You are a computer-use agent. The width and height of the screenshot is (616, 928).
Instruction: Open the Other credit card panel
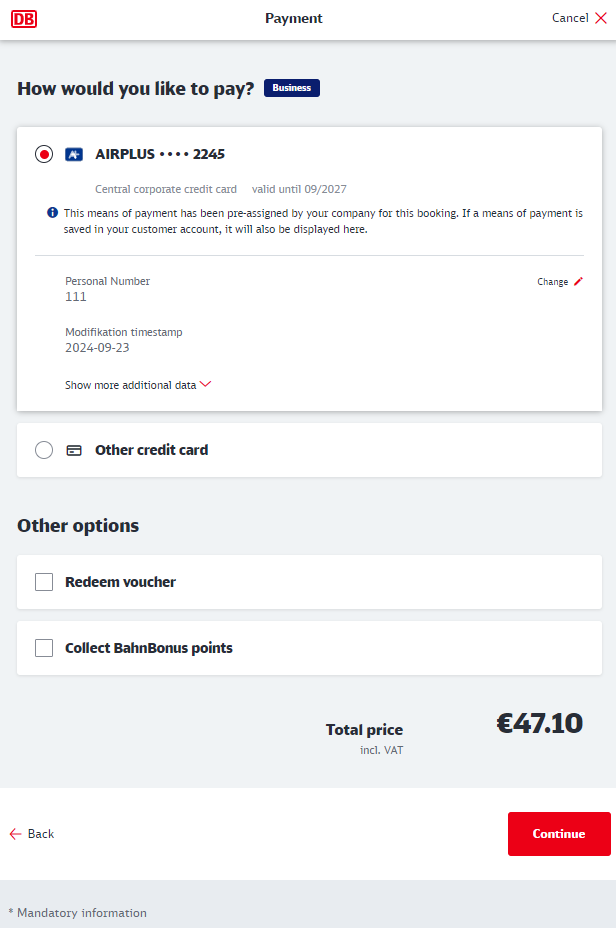(x=309, y=450)
